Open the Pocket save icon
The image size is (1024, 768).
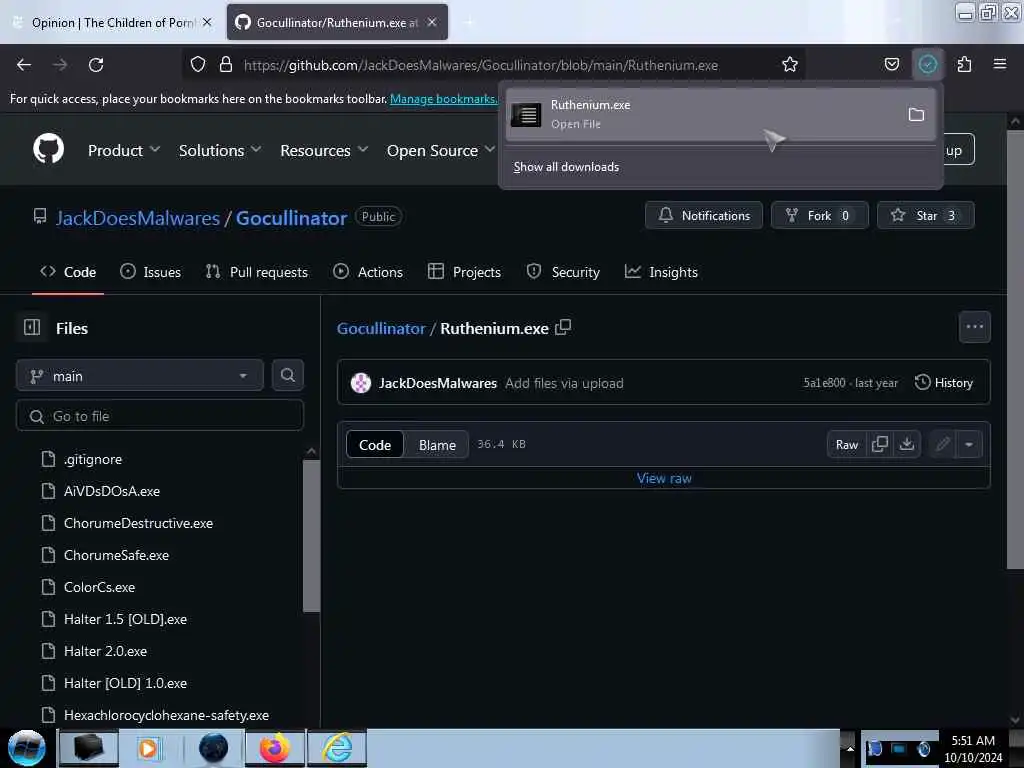tap(891, 65)
